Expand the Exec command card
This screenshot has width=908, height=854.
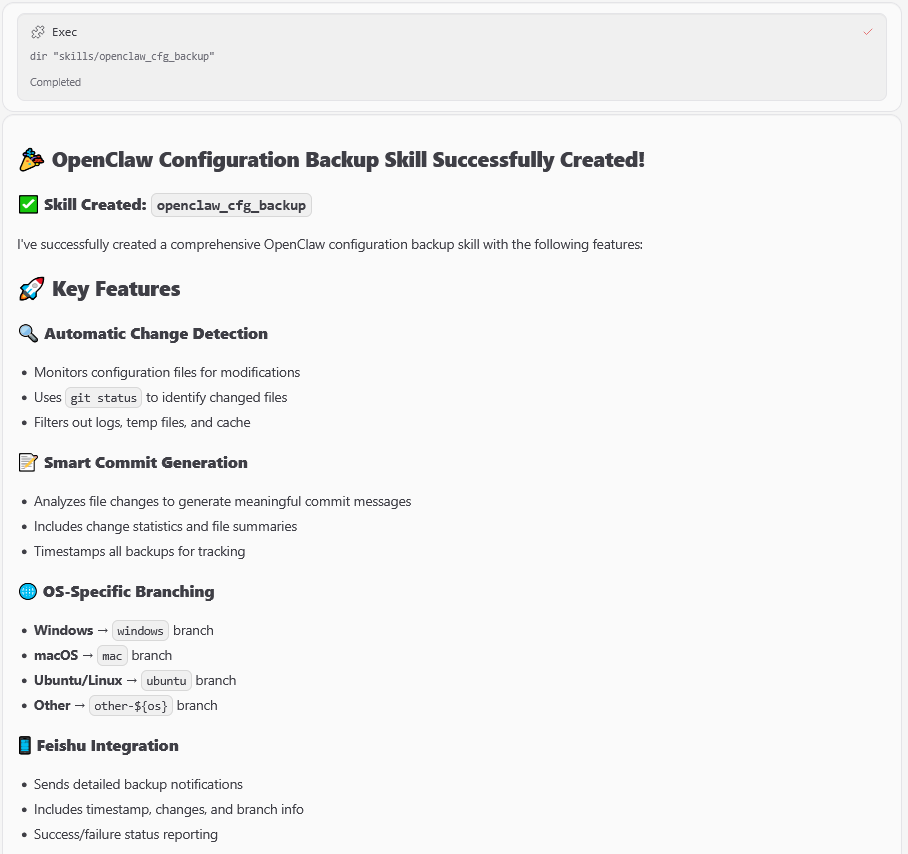coord(452,57)
